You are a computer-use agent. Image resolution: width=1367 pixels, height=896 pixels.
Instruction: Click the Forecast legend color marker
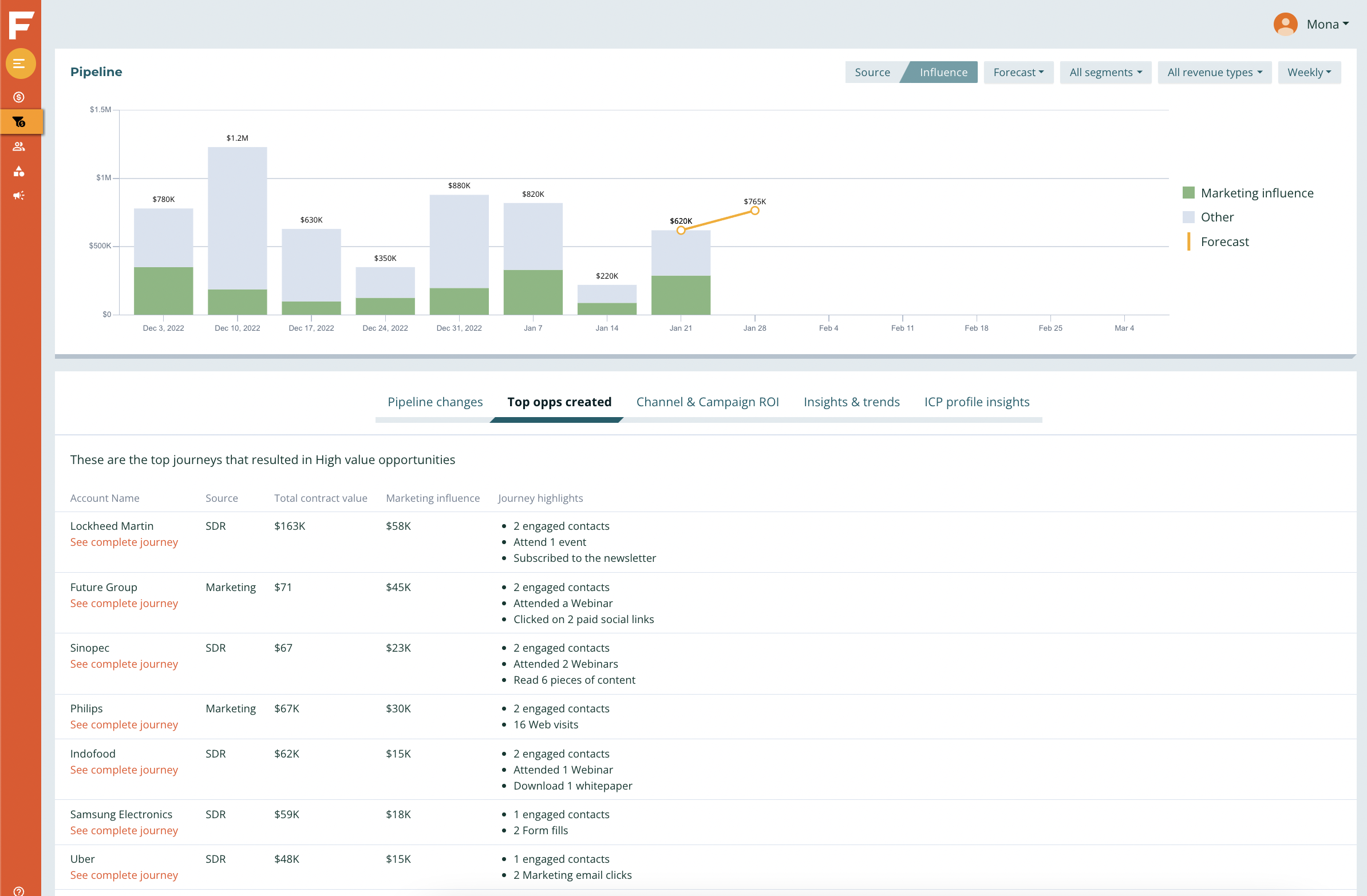point(1188,241)
